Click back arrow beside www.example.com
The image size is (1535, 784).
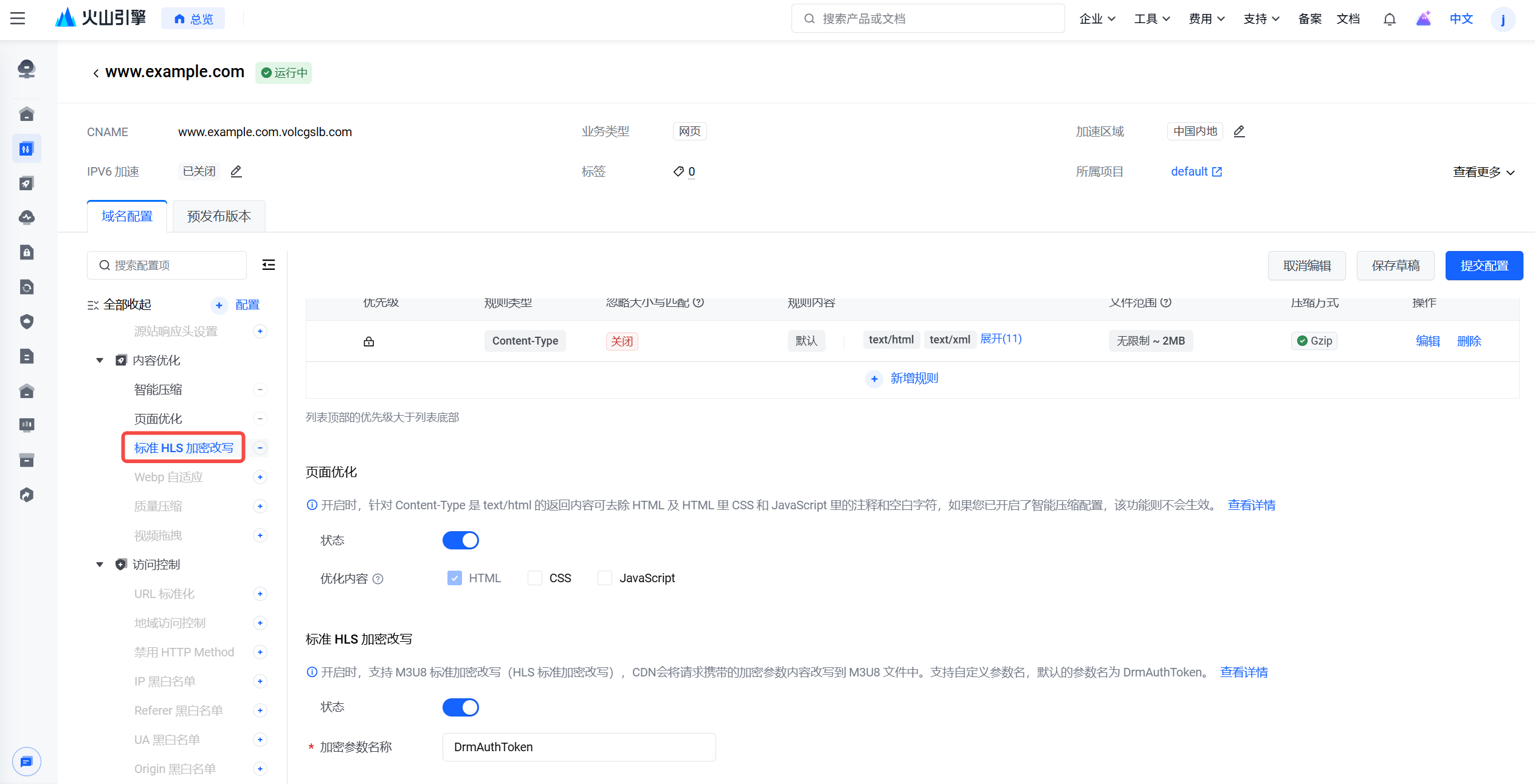tap(95, 73)
